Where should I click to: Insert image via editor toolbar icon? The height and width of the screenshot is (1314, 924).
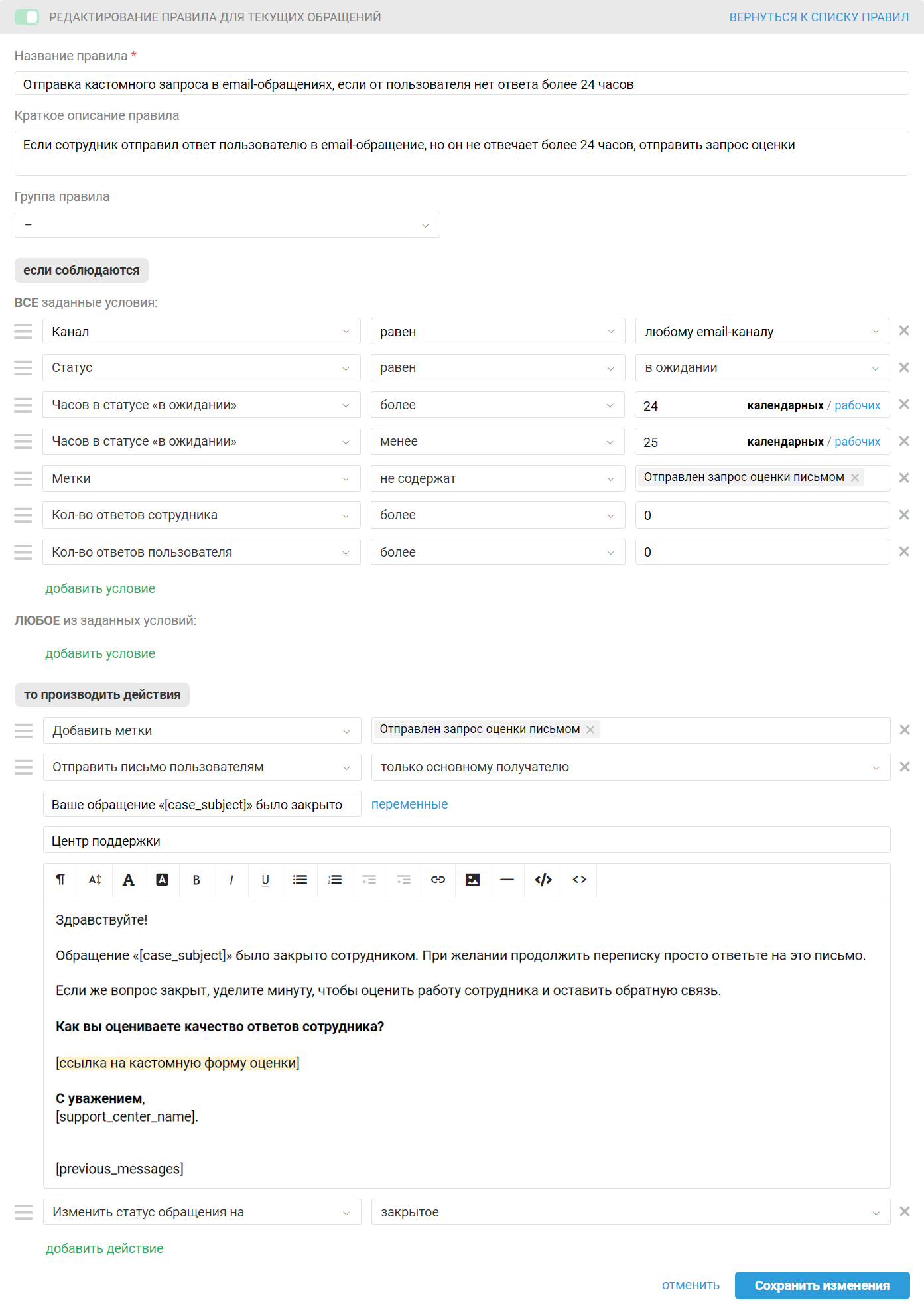click(x=472, y=880)
